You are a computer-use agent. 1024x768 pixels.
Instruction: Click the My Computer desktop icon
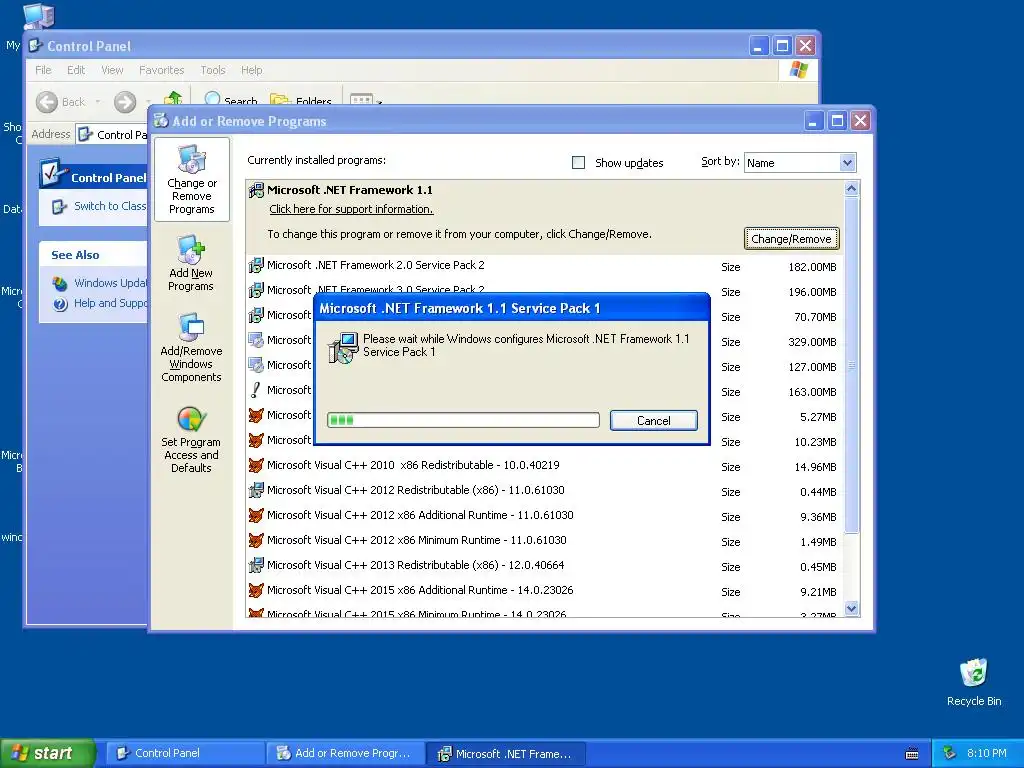click(38, 16)
